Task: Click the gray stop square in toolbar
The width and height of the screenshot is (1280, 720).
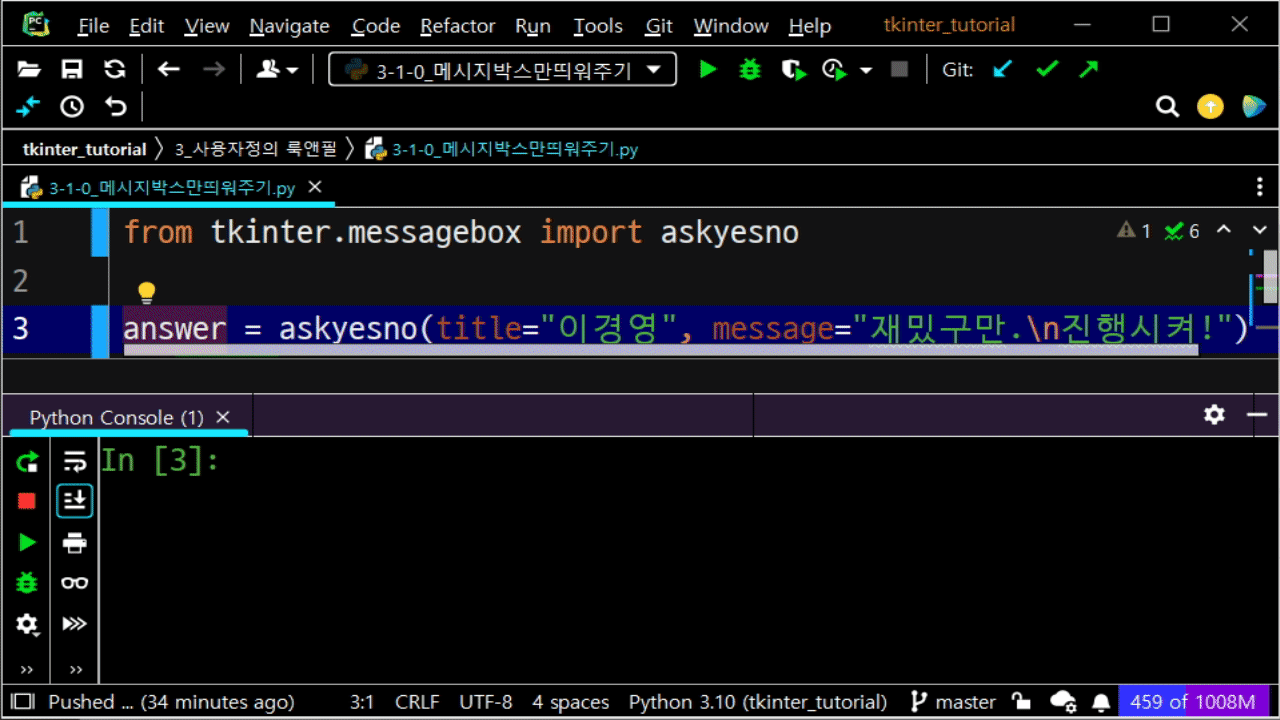Action: pos(899,69)
